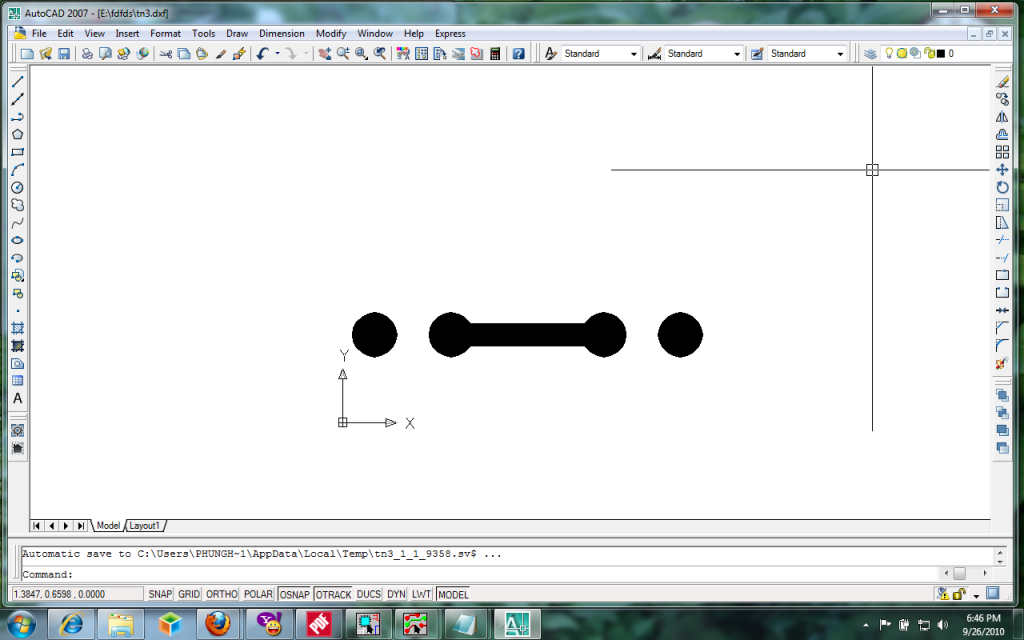The width and height of the screenshot is (1024, 640).
Task: Click the Cut to clipboard icon
Action: pyautogui.click(x=166, y=54)
